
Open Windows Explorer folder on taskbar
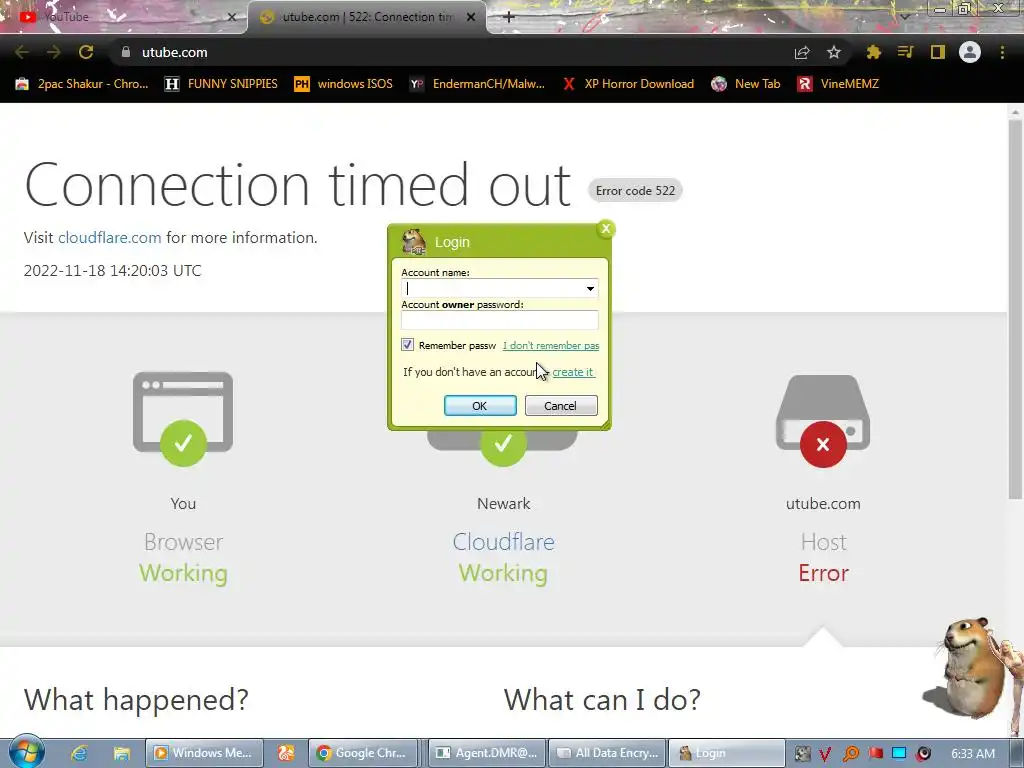[121, 753]
